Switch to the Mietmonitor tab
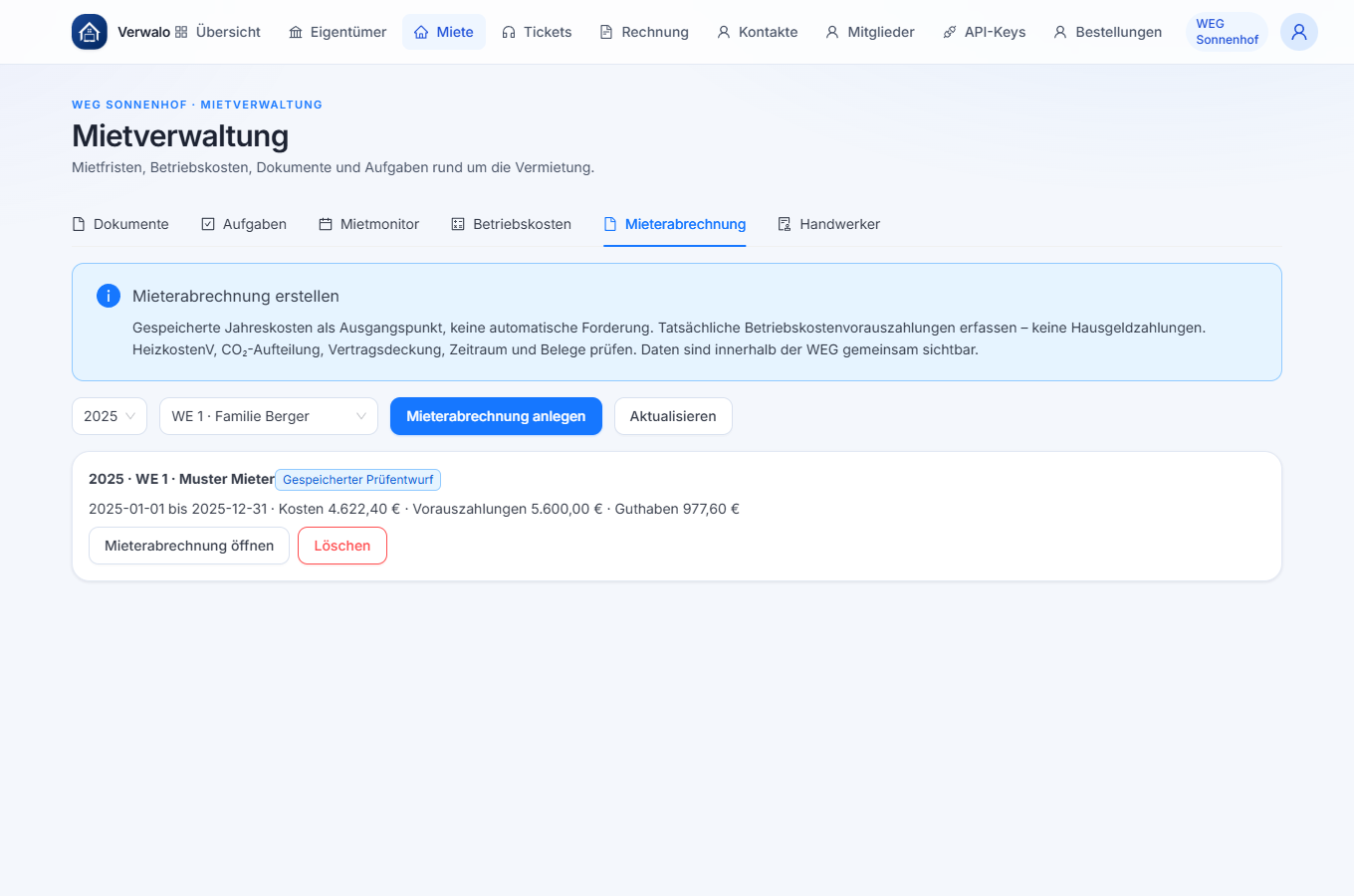 369,224
